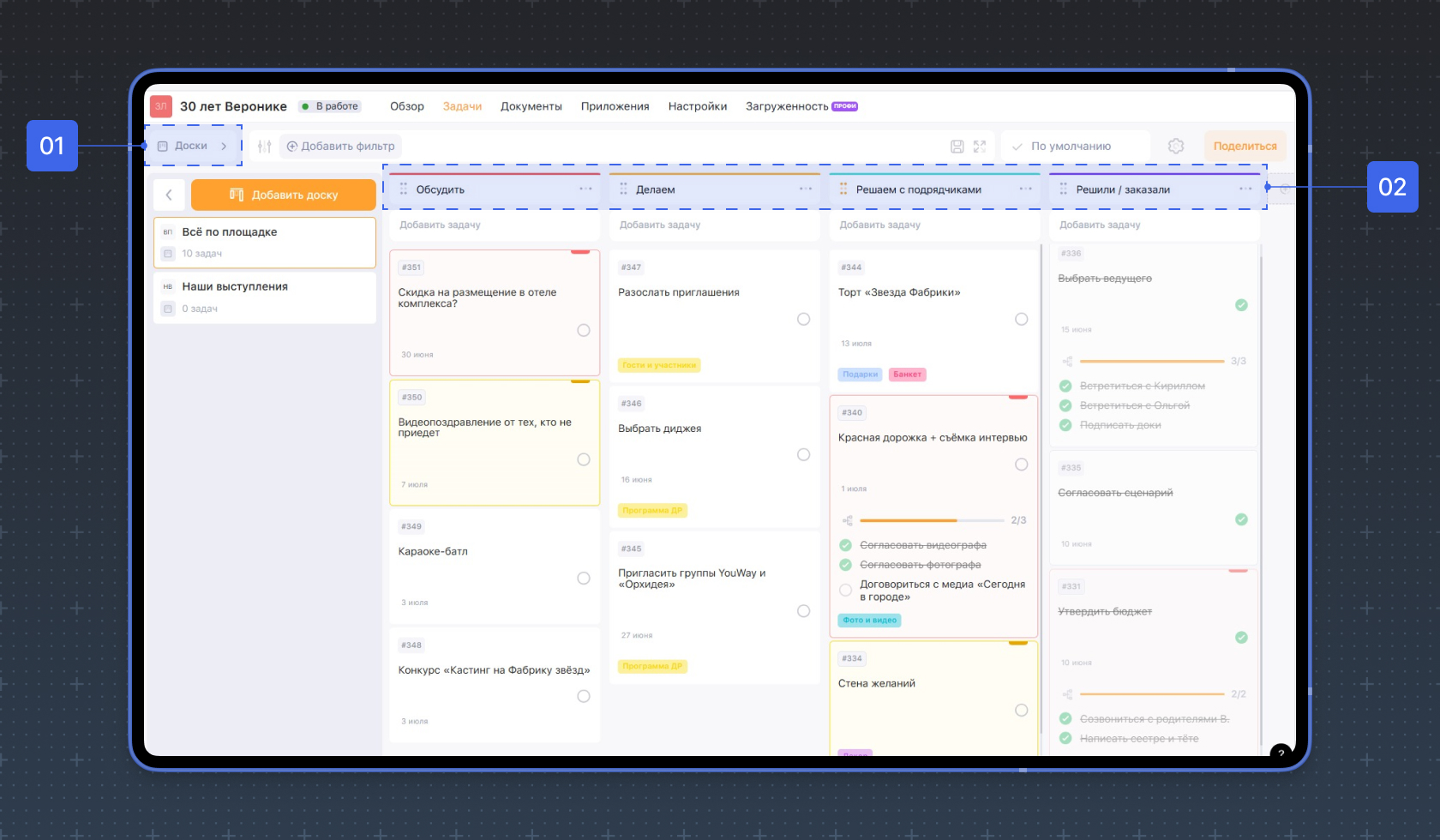This screenshot has height=840, width=1440.
Task: Open the В работе status dropdown
Action: point(331,106)
